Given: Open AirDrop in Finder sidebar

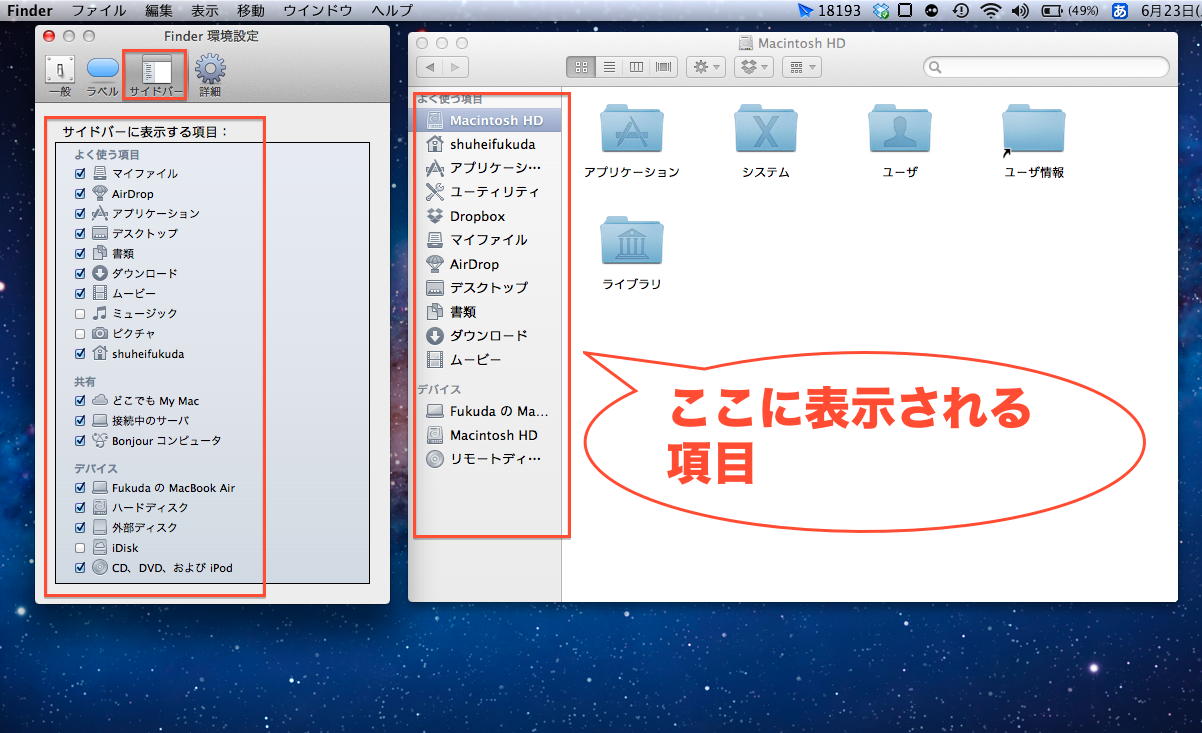Looking at the screenshot, I should 486,264.
